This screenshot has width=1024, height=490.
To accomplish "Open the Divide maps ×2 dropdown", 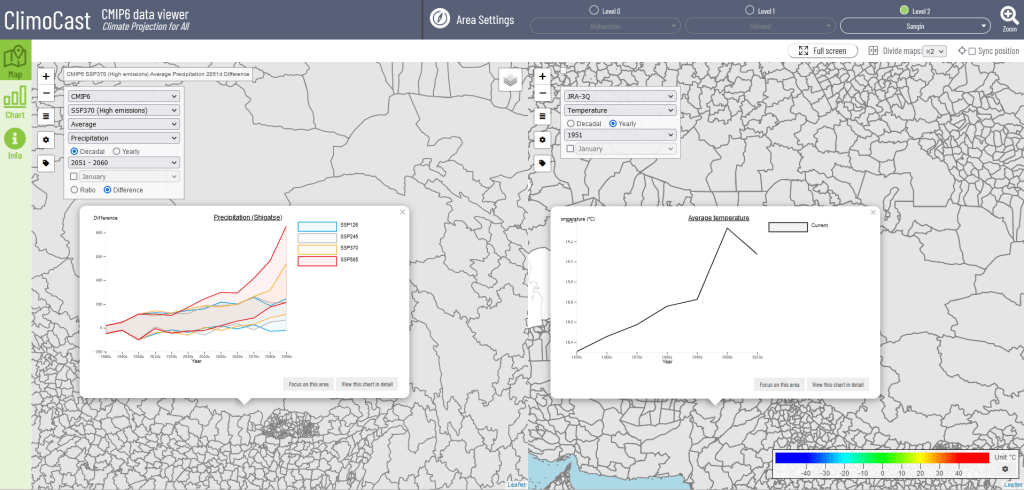I will 934,51.
